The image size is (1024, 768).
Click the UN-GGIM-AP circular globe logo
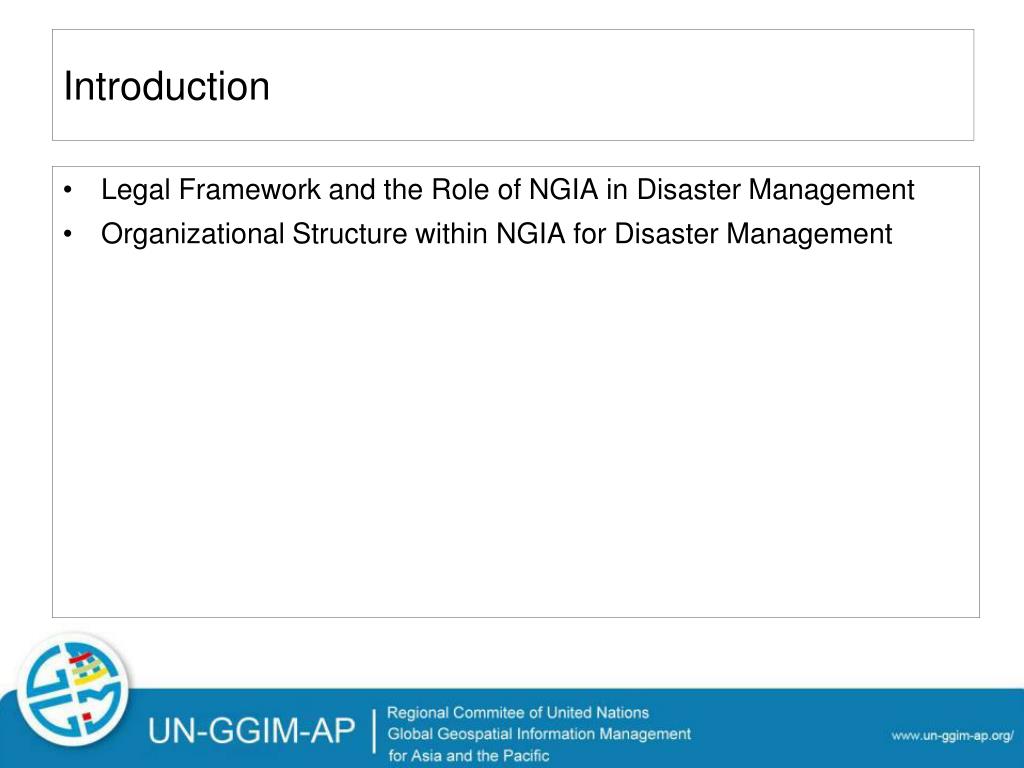(x=73, y=690)
